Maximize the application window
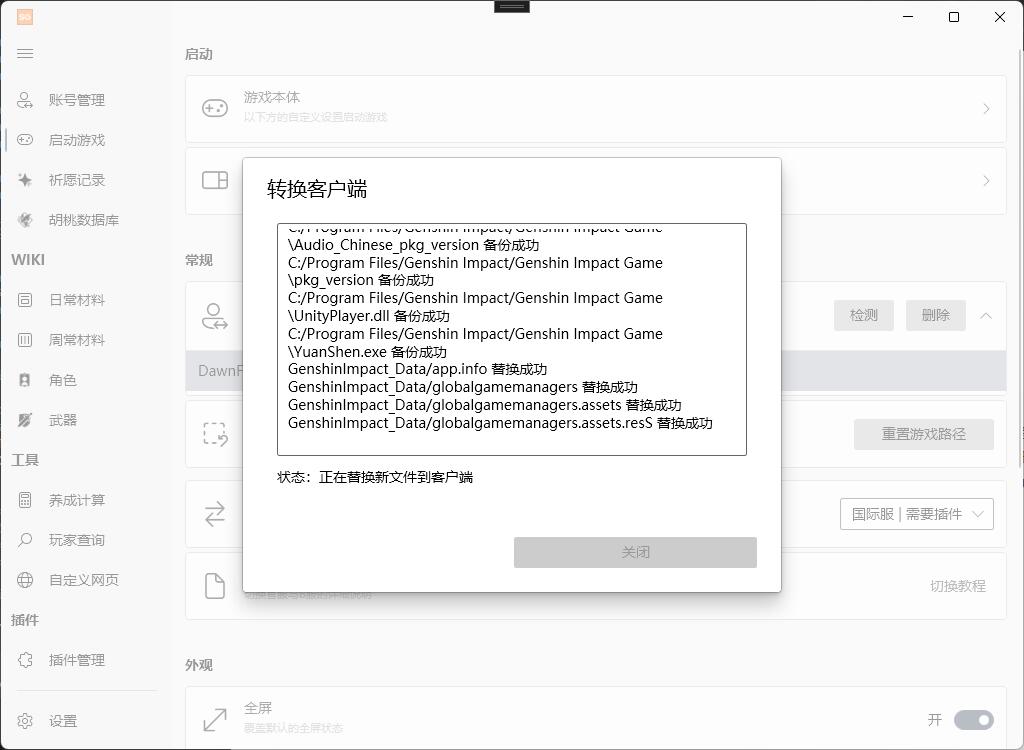1024x750 pixels. pos(953,17)
